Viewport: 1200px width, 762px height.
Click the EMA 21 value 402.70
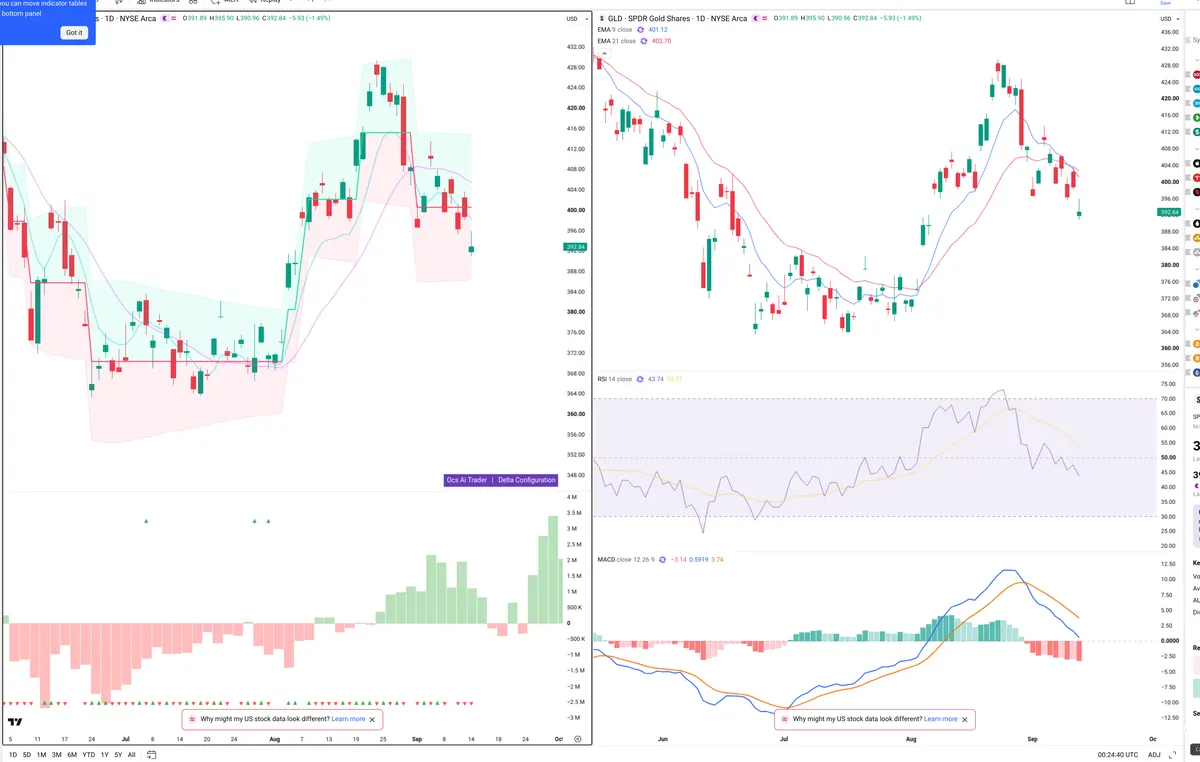pyautogui.click(x=661, y=41)
